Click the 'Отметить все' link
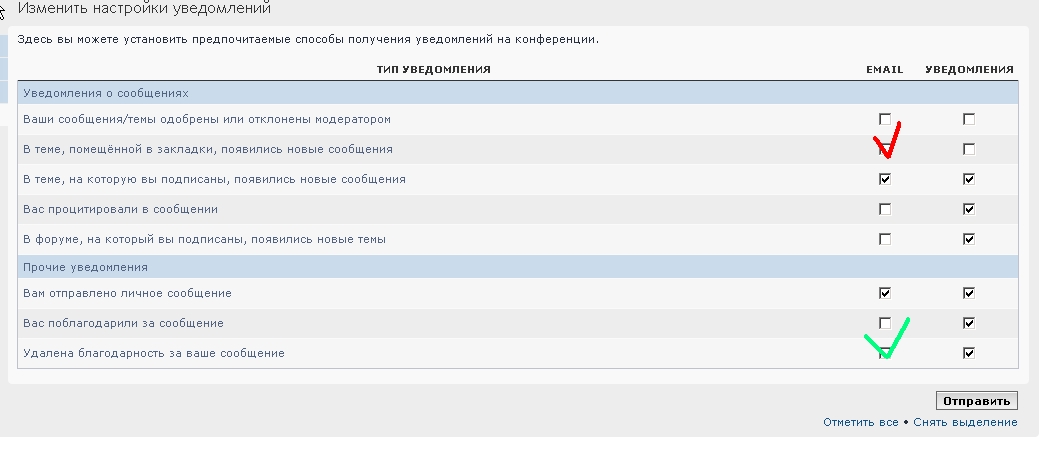The width and height of the screenshot is (1051, 460). pos(860,422)
